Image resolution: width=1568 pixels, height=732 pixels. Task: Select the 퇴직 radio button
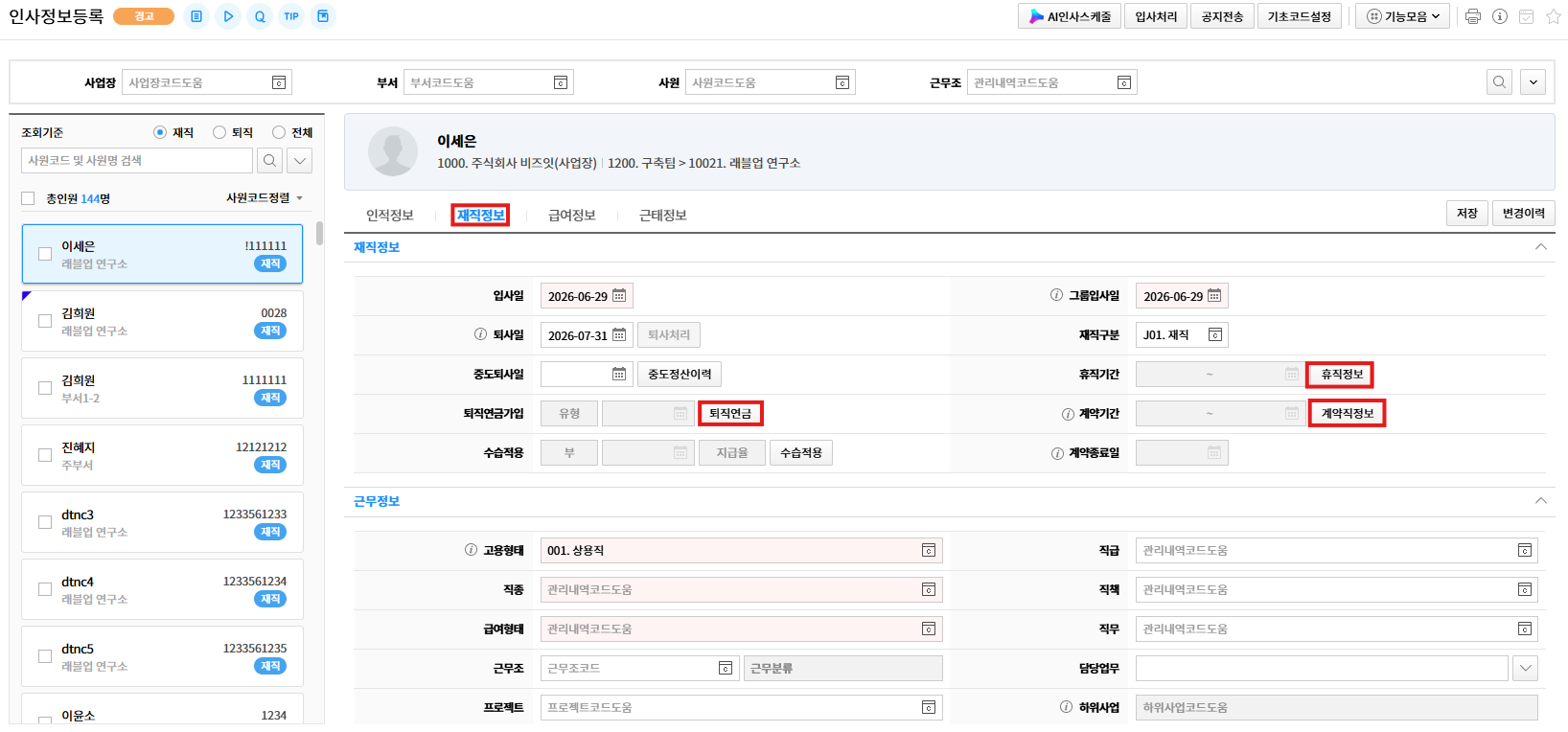[x=219, y=132]
